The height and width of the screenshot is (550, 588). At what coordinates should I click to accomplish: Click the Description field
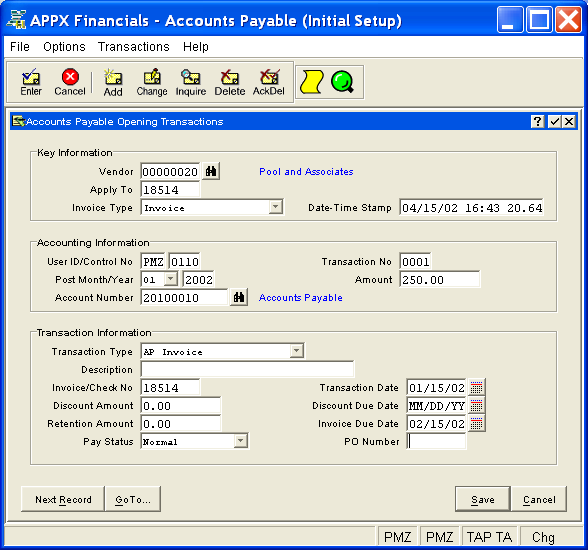[x=247, y=370]
